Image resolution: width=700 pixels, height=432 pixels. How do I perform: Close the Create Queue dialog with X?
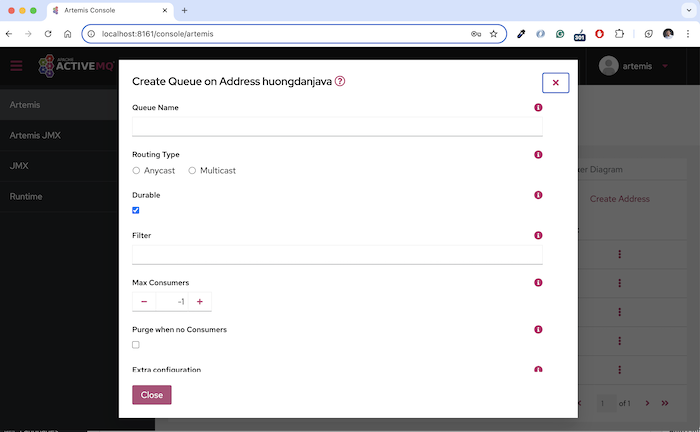click(555, 83)
